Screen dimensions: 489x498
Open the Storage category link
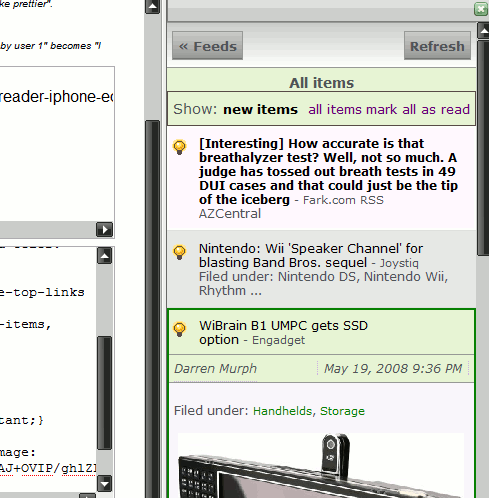[342, 411]
